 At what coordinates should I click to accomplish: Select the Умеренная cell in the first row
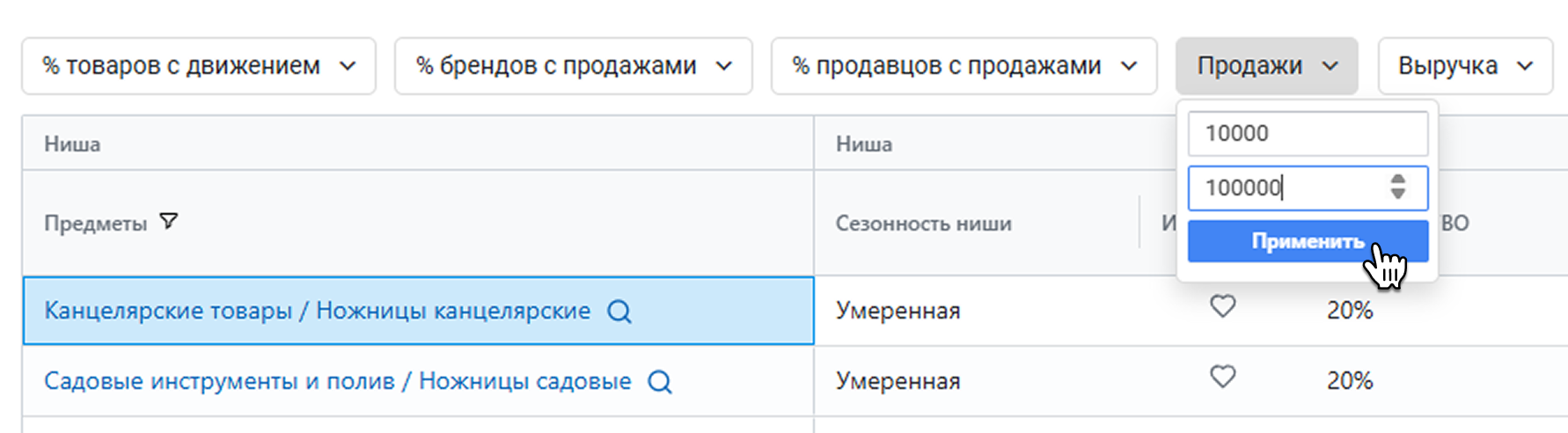(898, 311)
